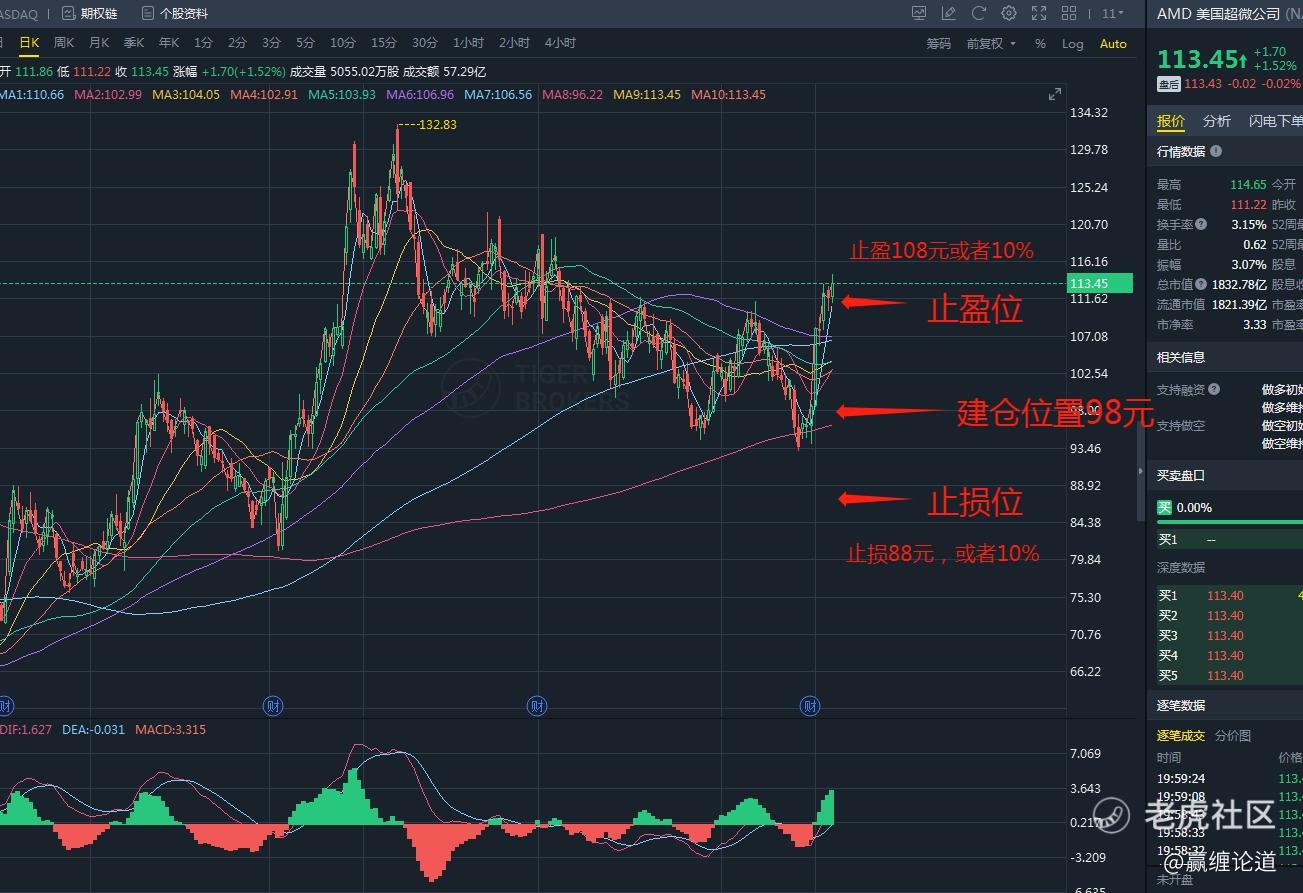The width and height of the screenshot is (1303, 893).
Task: Click the DIF:1.627 indicator value
Action: coord(26,730)
